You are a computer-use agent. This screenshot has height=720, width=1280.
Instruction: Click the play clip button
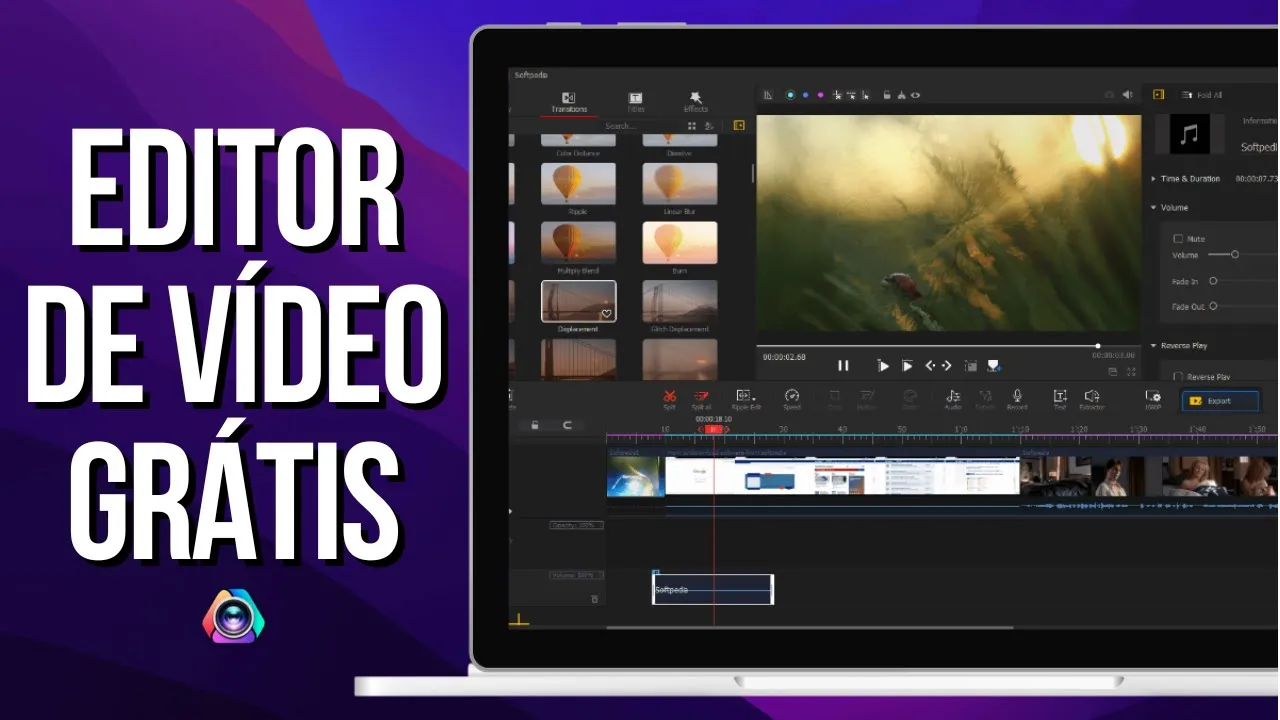(x=907, y=366)
